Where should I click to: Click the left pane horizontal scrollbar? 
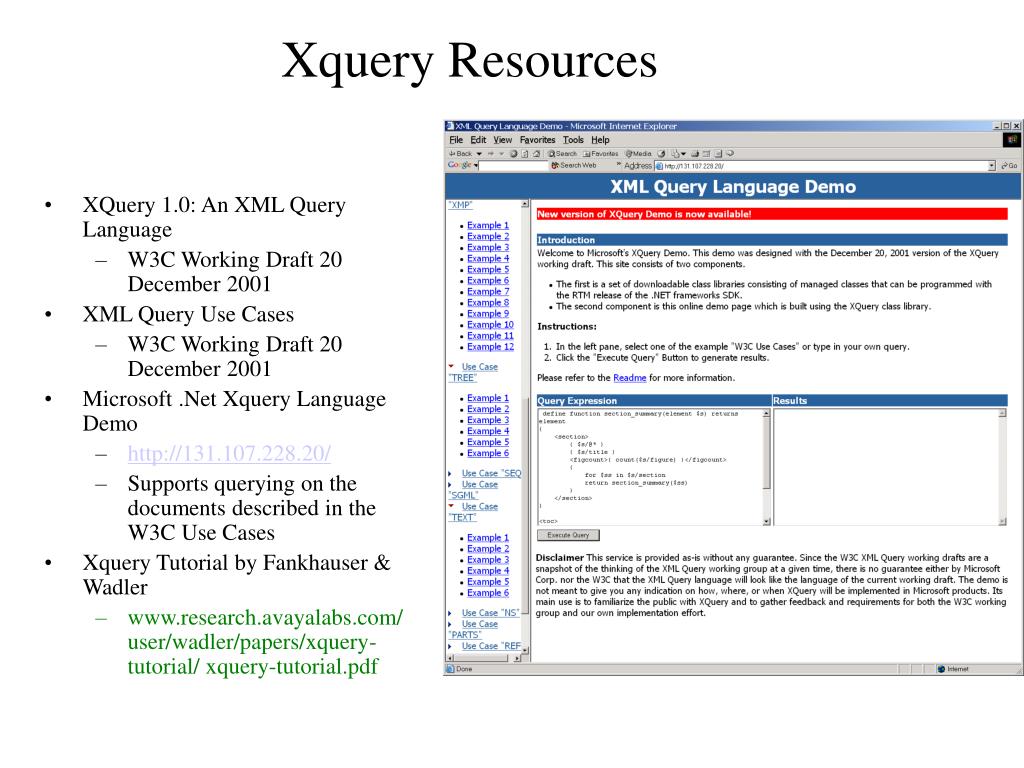(484, 658)
